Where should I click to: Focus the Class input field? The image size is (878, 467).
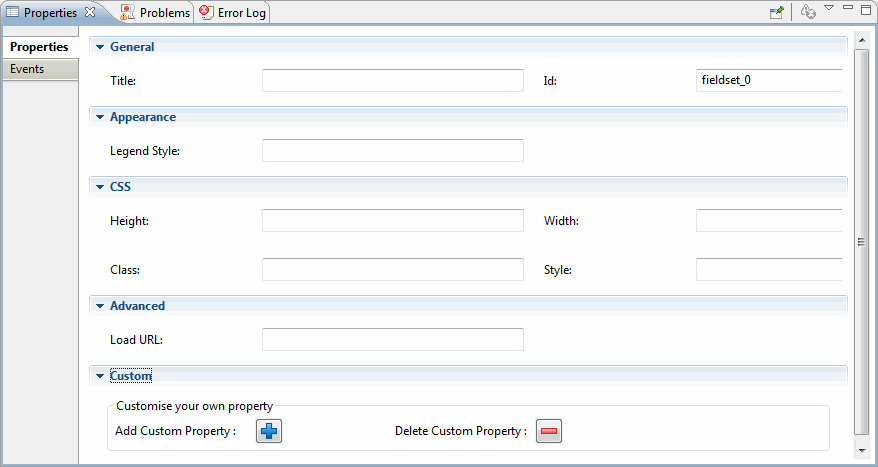(x=393, y=269)
